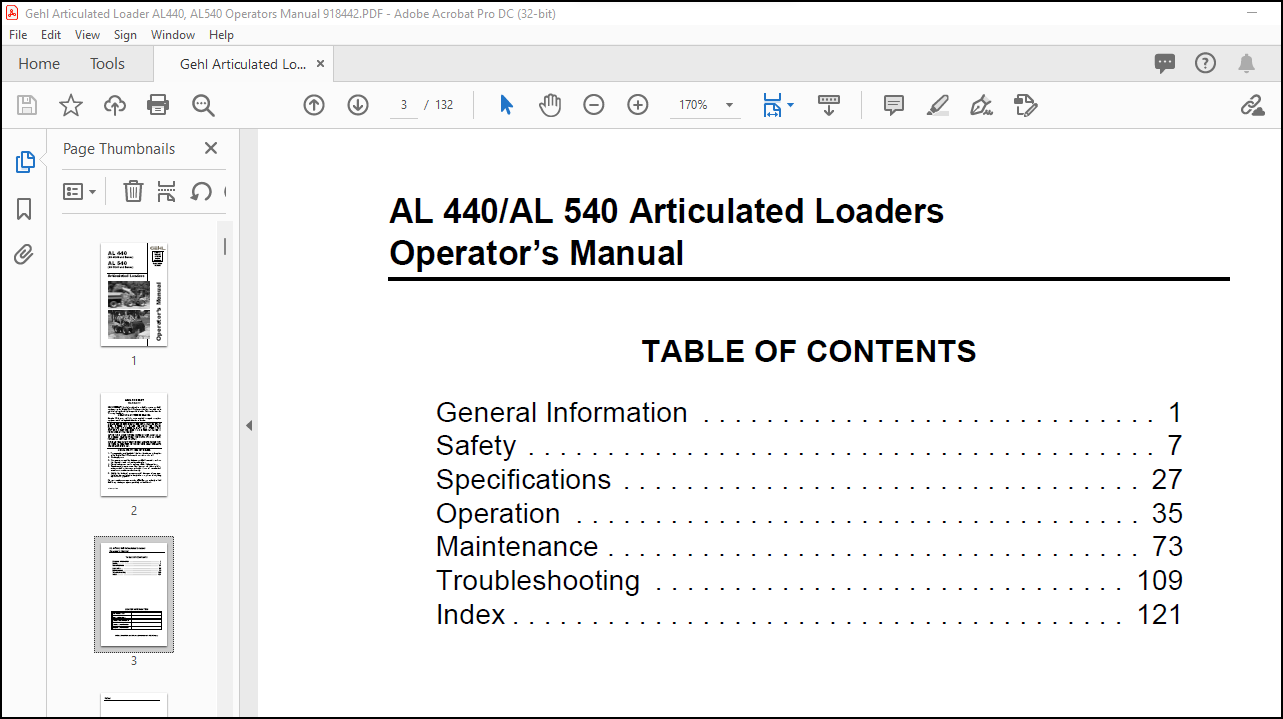
Task: Click the fit page width icon
Action: (771, 105)
